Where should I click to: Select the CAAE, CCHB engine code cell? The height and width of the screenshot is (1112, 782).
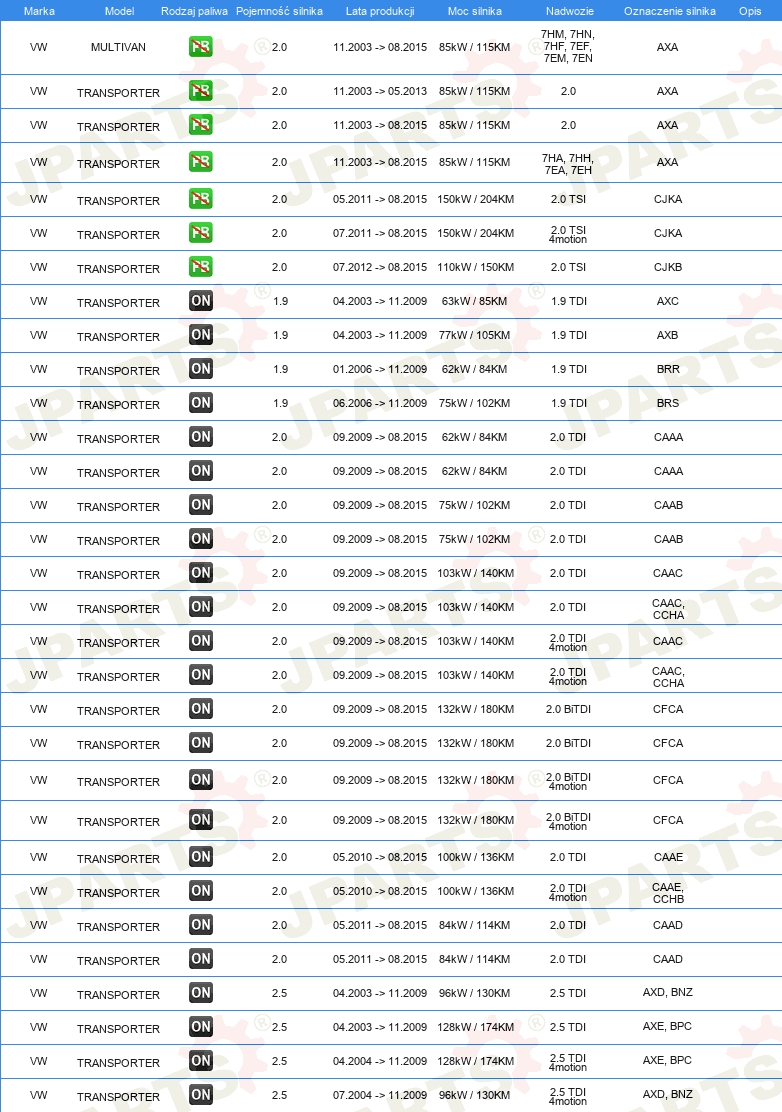pyautogui.click(x=668, y=893)
